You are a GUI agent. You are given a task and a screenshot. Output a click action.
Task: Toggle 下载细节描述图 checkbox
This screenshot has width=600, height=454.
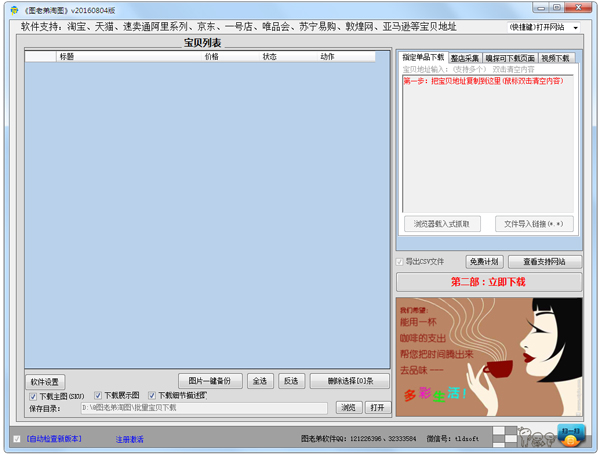pos(152,395)
